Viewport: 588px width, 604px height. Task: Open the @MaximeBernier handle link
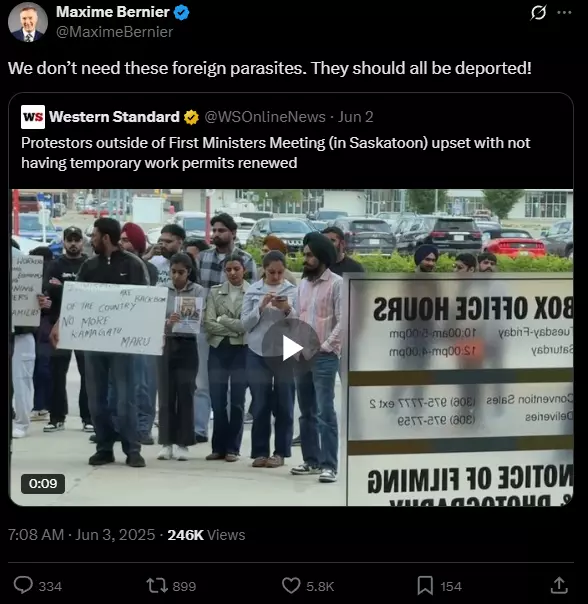click(114, 32)
